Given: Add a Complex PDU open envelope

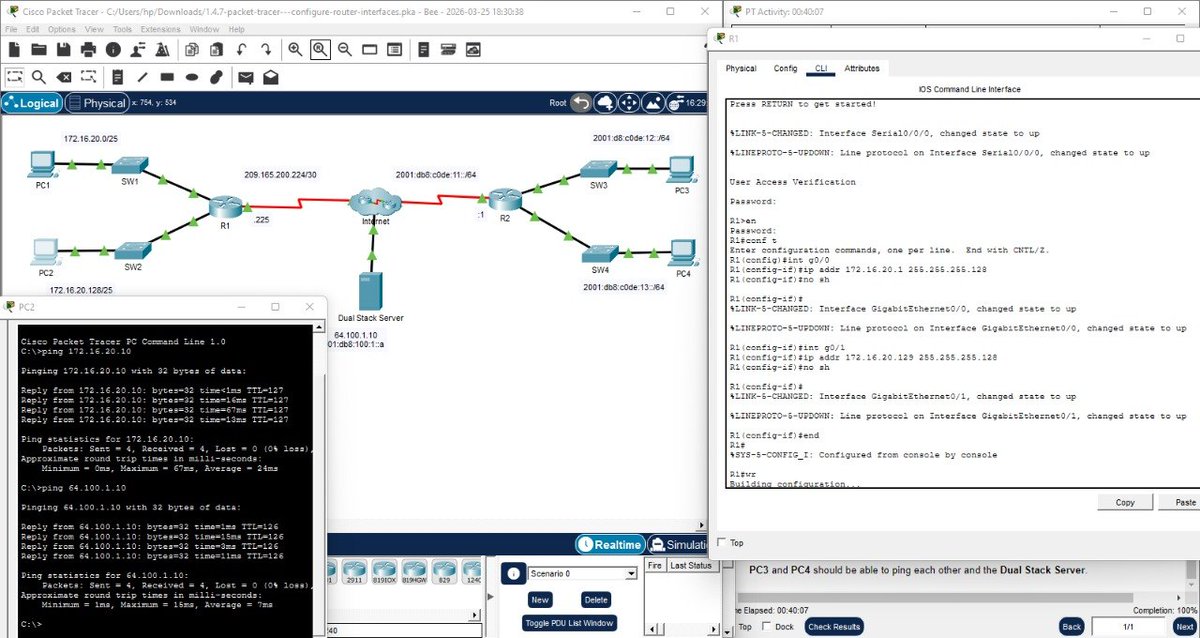Looking at the screenshot, I should coord(269,77).
